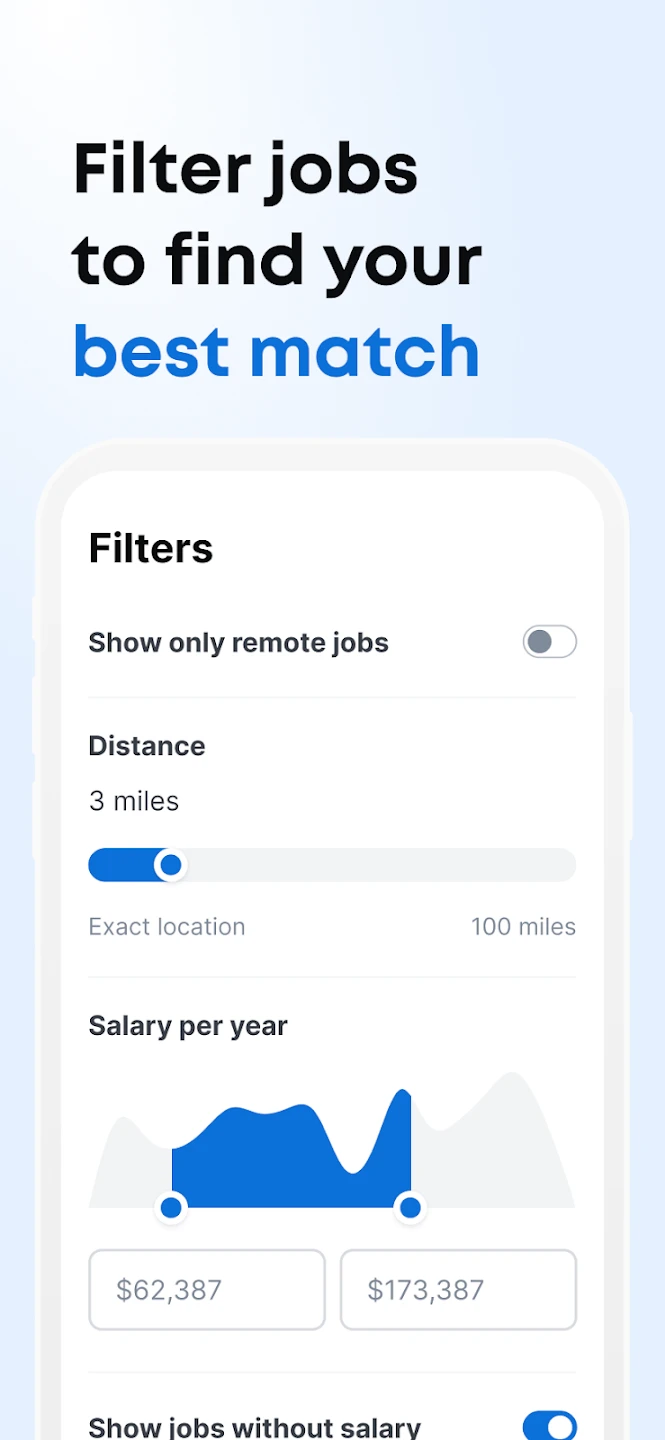Focus the $62,387 minimum salary field
The height and width of the screenshot is (1440, 665).
click(207, 1290)
